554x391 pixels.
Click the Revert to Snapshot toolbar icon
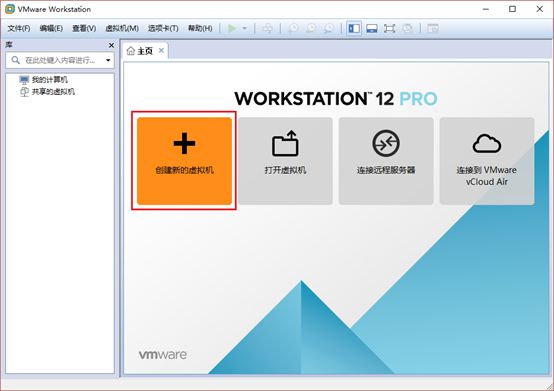(x=311, y=28)
